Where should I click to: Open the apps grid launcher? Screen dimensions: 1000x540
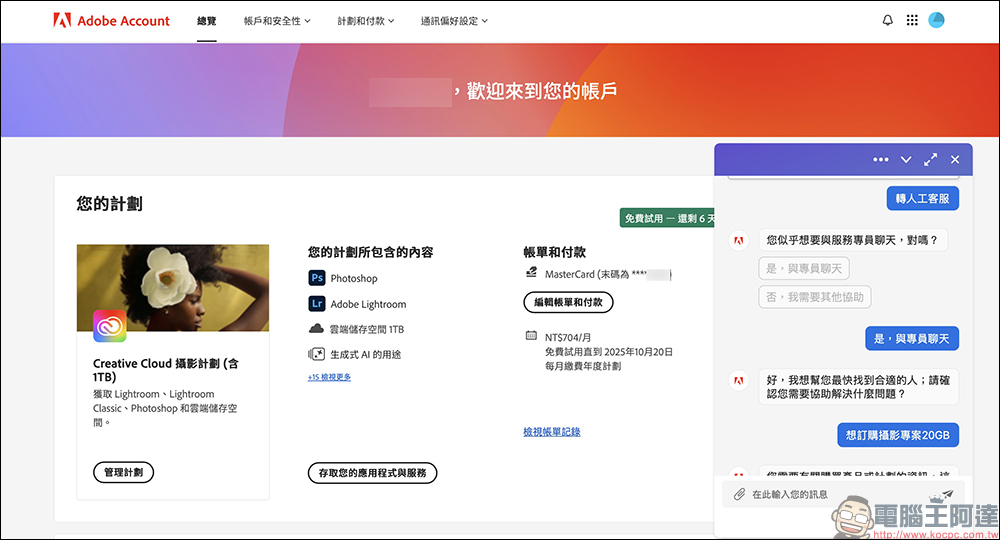click(x=912, y=20)
